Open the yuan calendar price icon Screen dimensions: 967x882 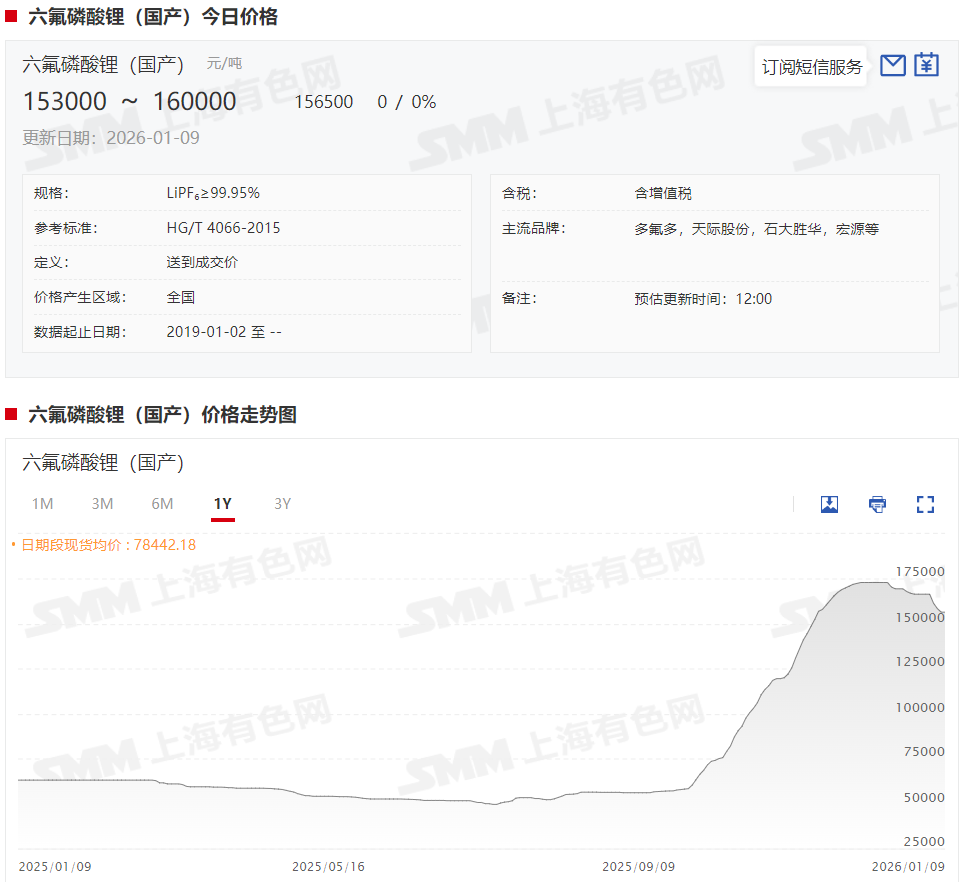pos(927,66)
